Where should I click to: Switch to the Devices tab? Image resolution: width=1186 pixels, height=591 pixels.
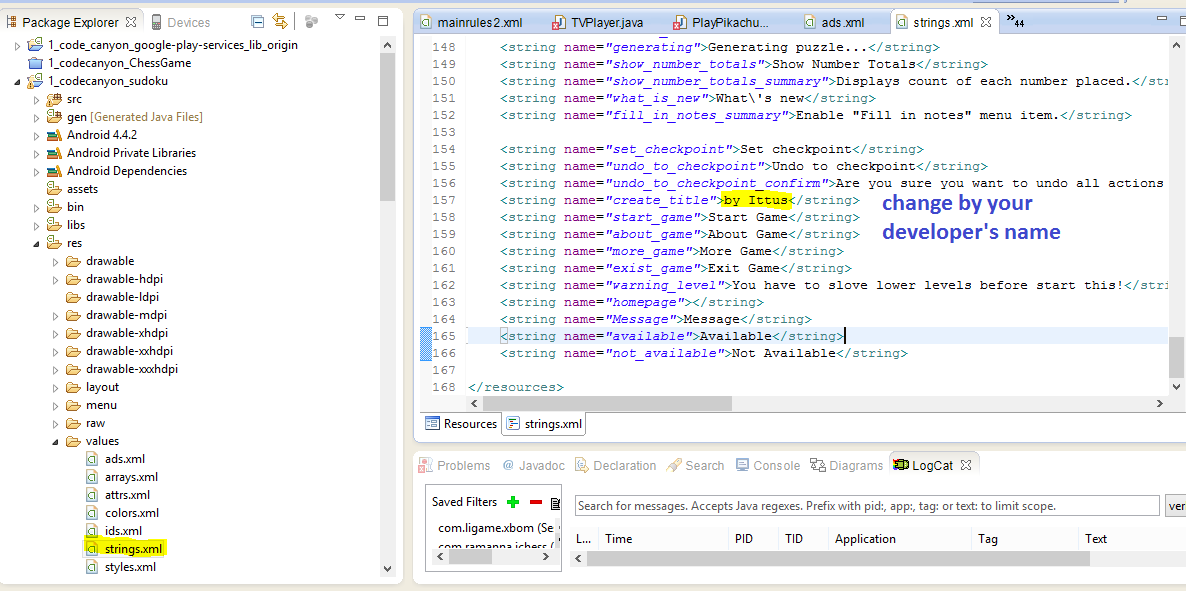[181, 22]
